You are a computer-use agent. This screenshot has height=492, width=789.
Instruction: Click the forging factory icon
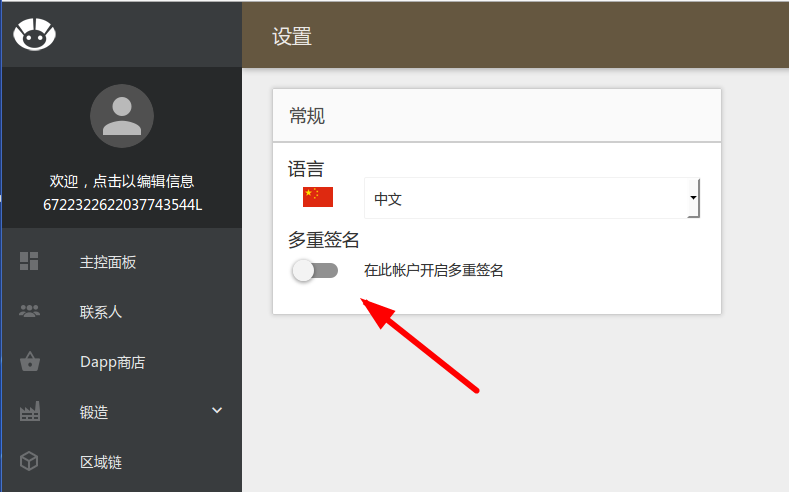click(29, 411)
